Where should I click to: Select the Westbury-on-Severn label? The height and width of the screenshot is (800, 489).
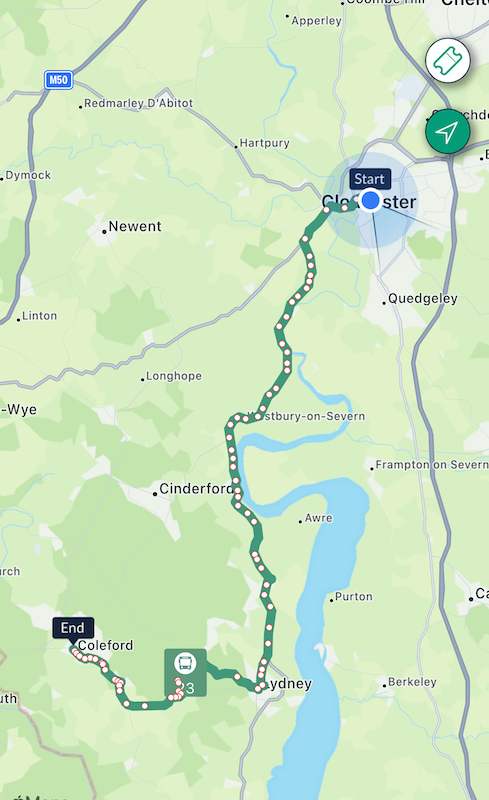(x=306, y=416)
